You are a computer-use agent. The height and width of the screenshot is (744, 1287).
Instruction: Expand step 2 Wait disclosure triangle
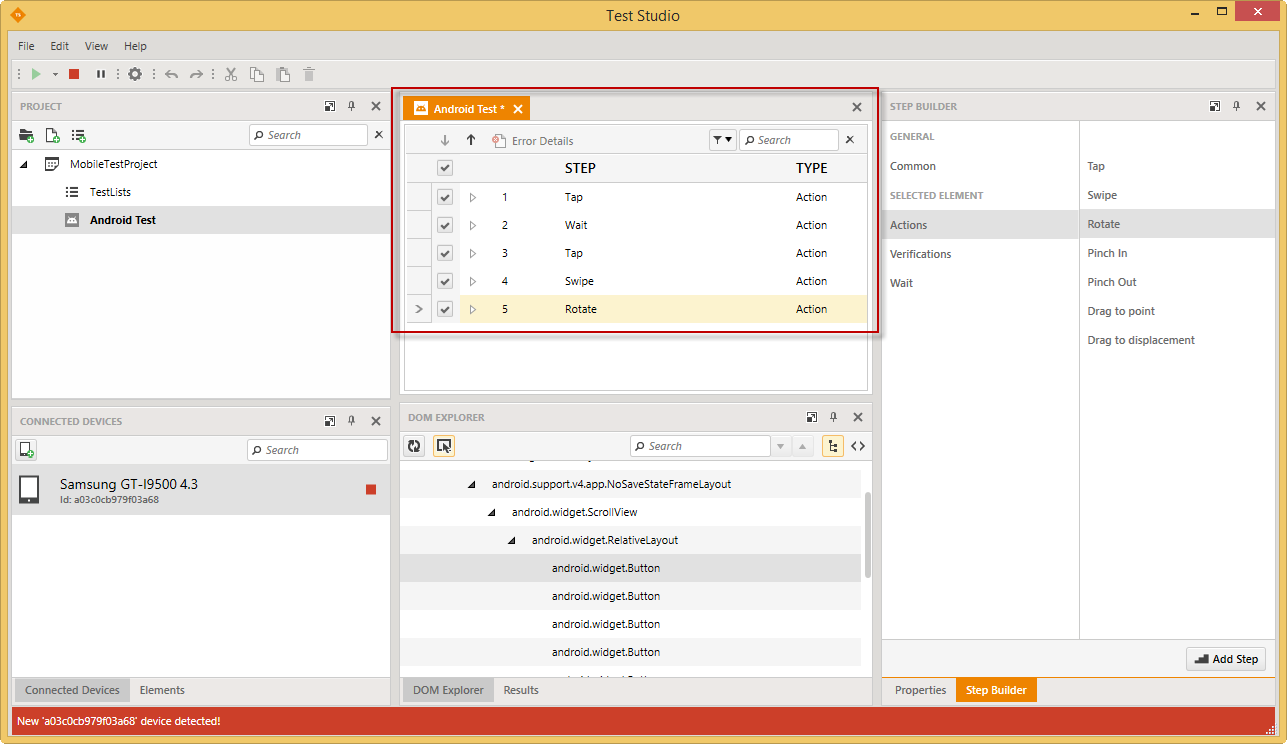click(x=473, y=225)
